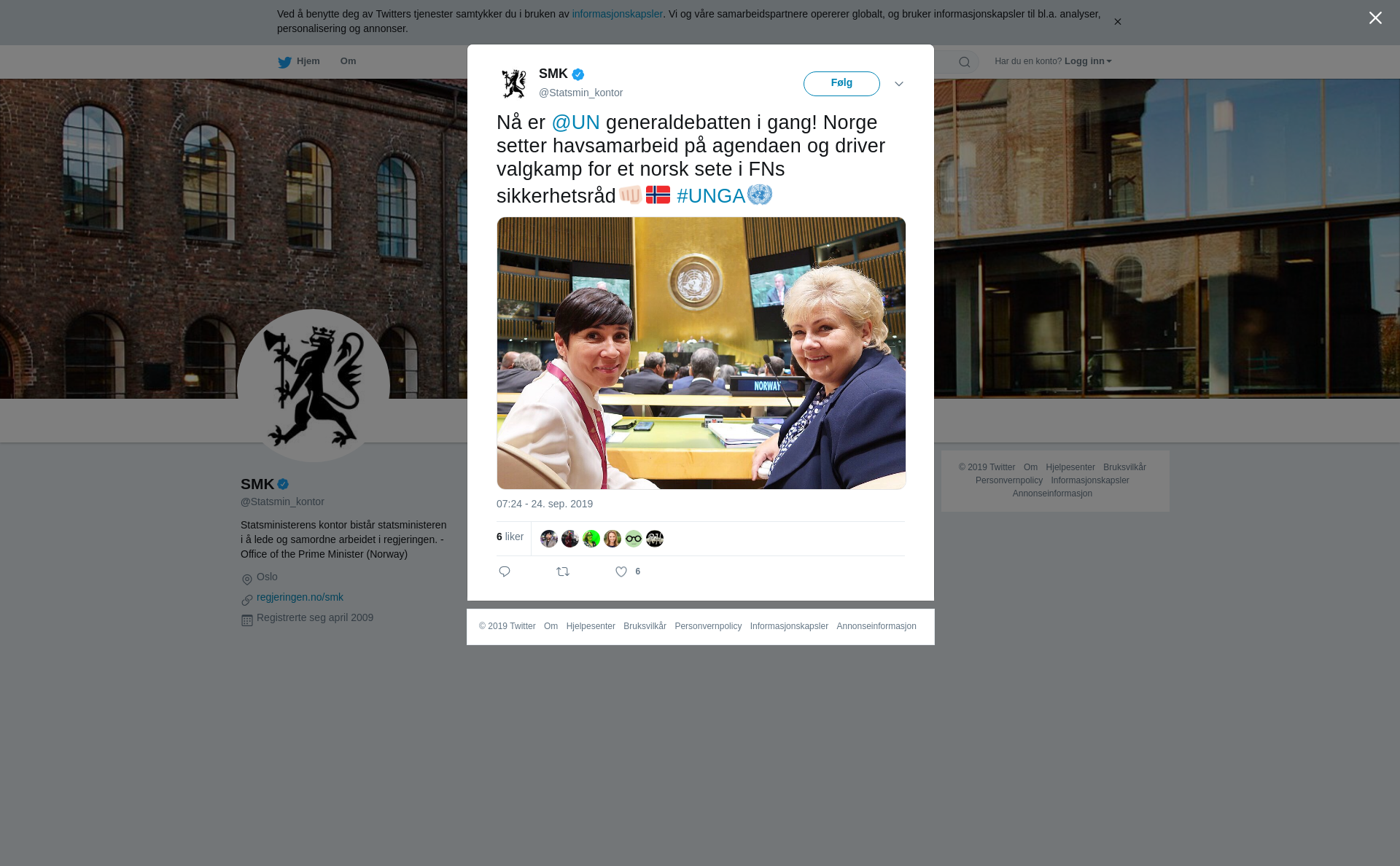Open the Om menu item

click(349, 61)
